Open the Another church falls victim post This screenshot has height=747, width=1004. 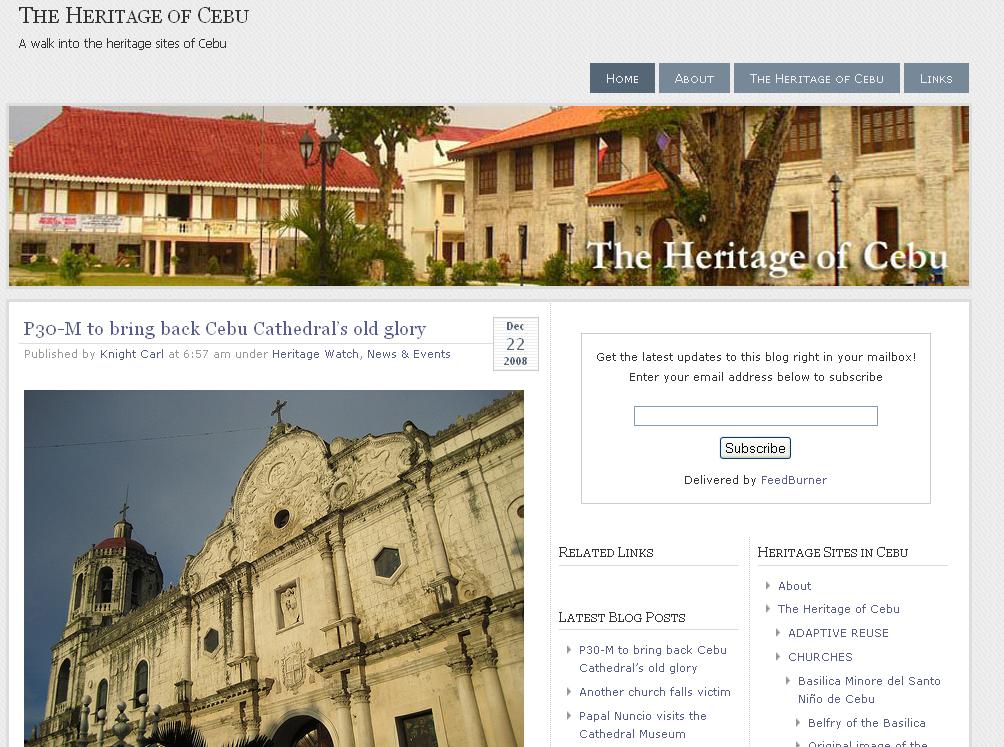(x=654, y=691)
